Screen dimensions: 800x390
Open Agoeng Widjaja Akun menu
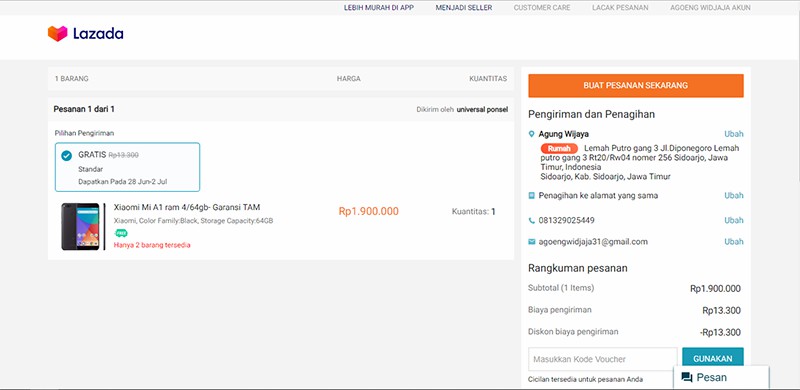[710, 8]
